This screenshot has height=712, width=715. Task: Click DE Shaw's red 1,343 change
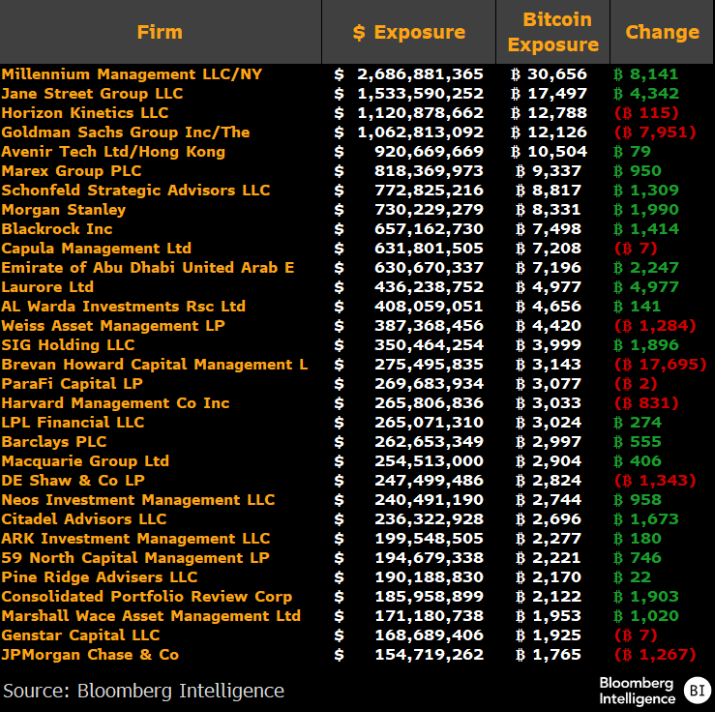[655, 480]
